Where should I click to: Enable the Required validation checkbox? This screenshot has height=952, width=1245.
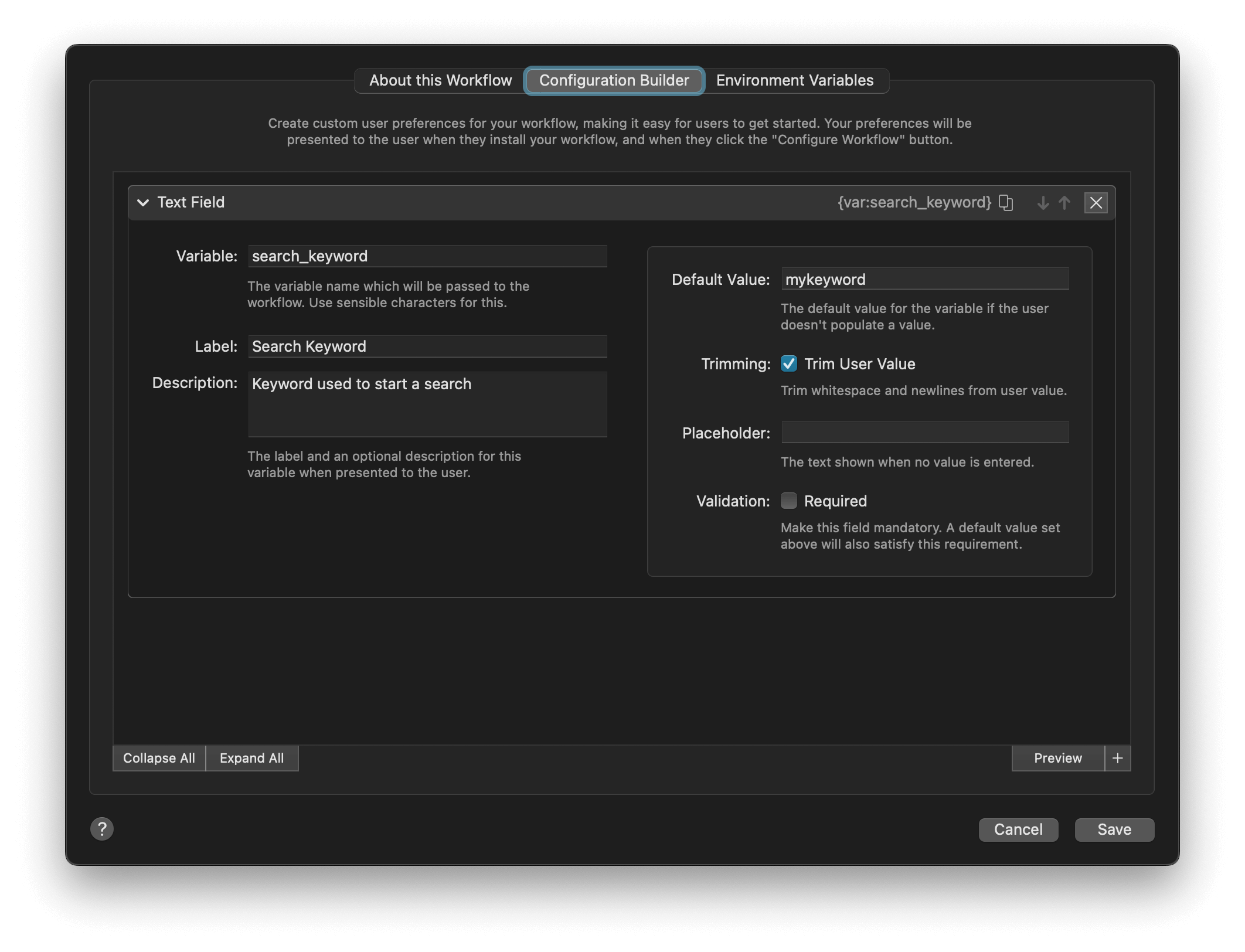coord(789,501)
